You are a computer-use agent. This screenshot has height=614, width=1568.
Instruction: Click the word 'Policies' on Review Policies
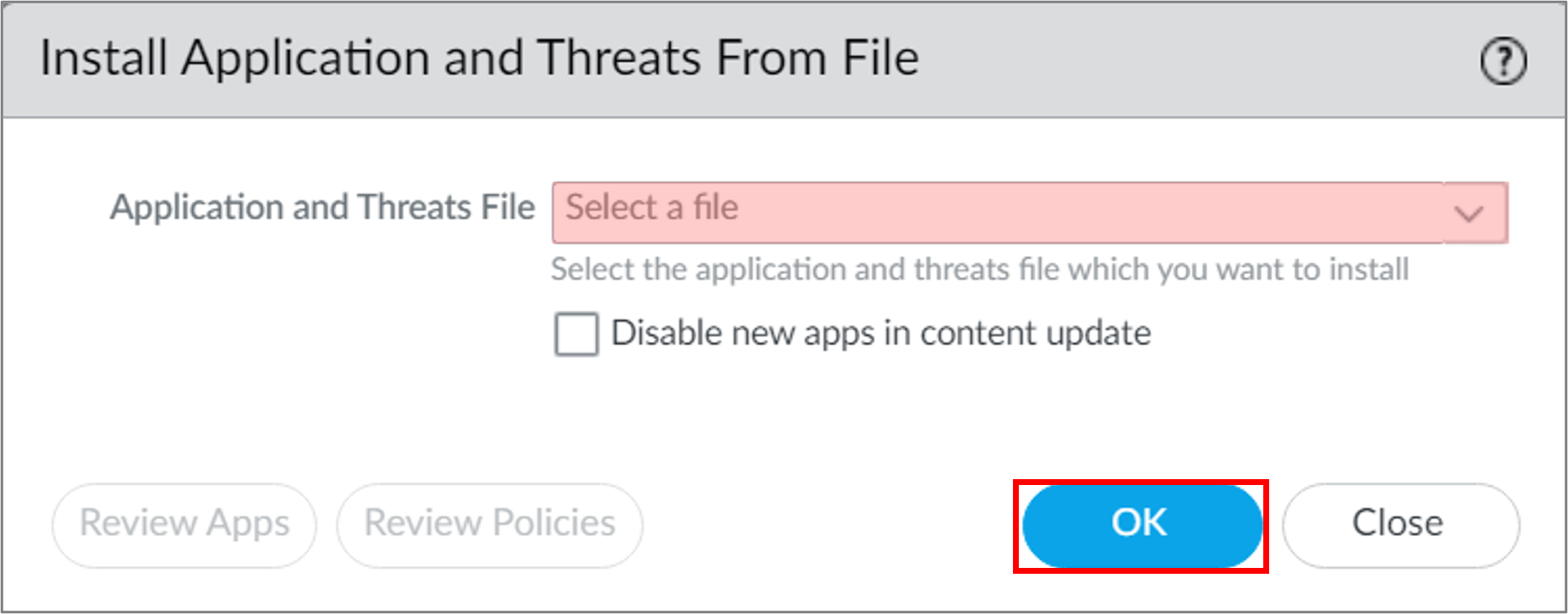tap(553, 524)
